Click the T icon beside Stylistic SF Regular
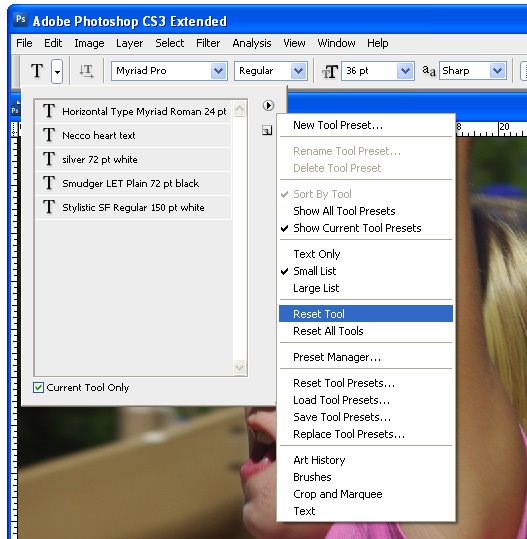This screenshot has height=539, width=527. tap(49, 207)
